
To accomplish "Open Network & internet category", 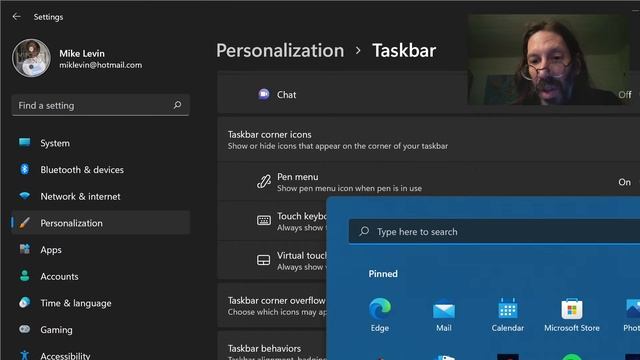I will [100, 196].
